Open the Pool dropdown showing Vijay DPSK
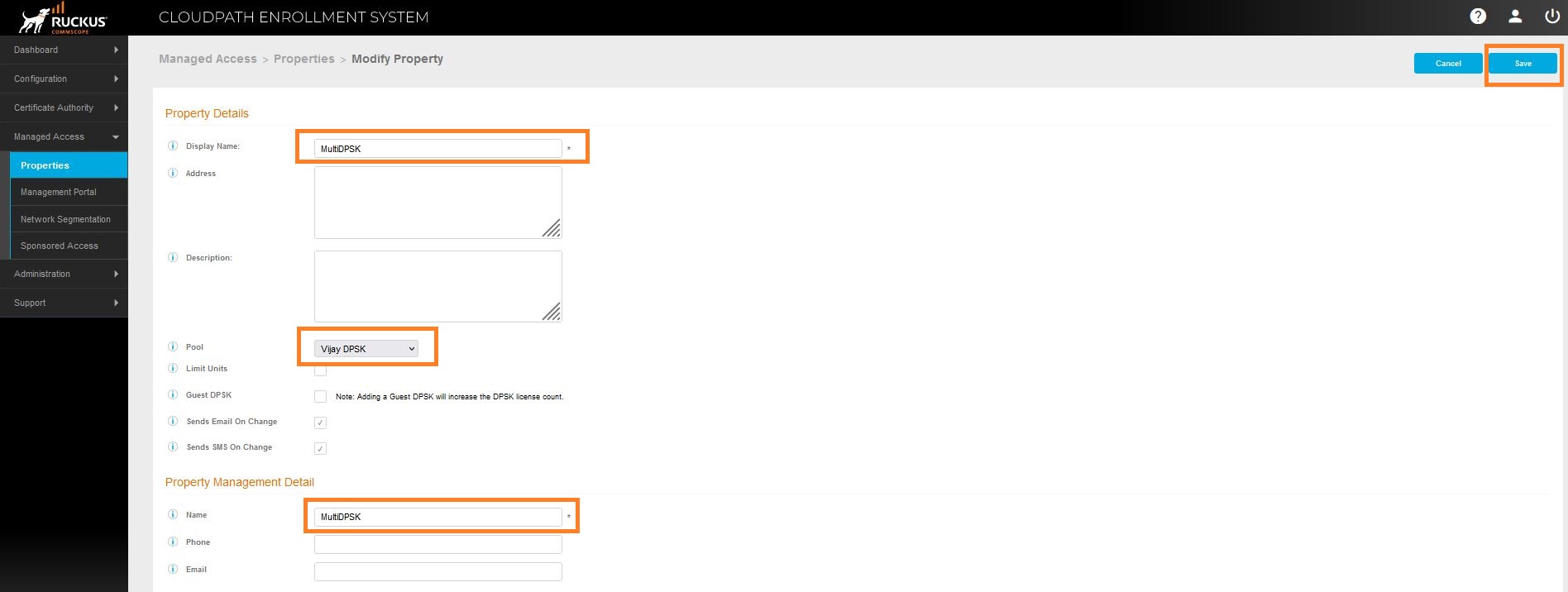 tap(366, 349)
